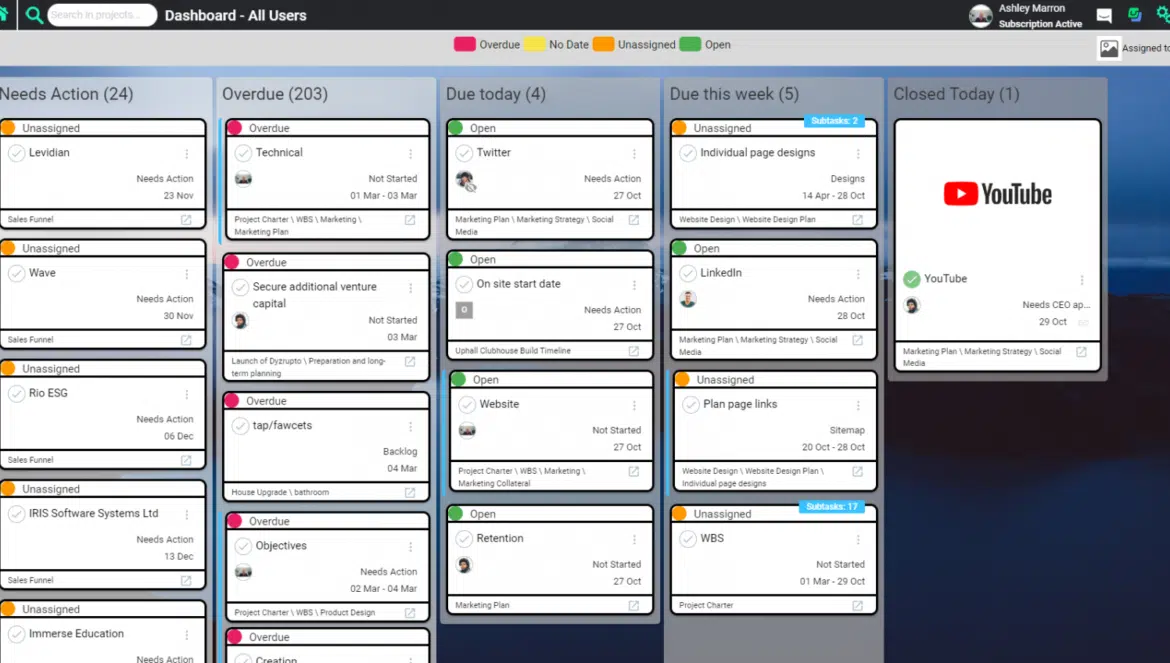Uncheck the completed YouTube task
The height and width of the screenshot is (663, 1170).
pos(911,279)
